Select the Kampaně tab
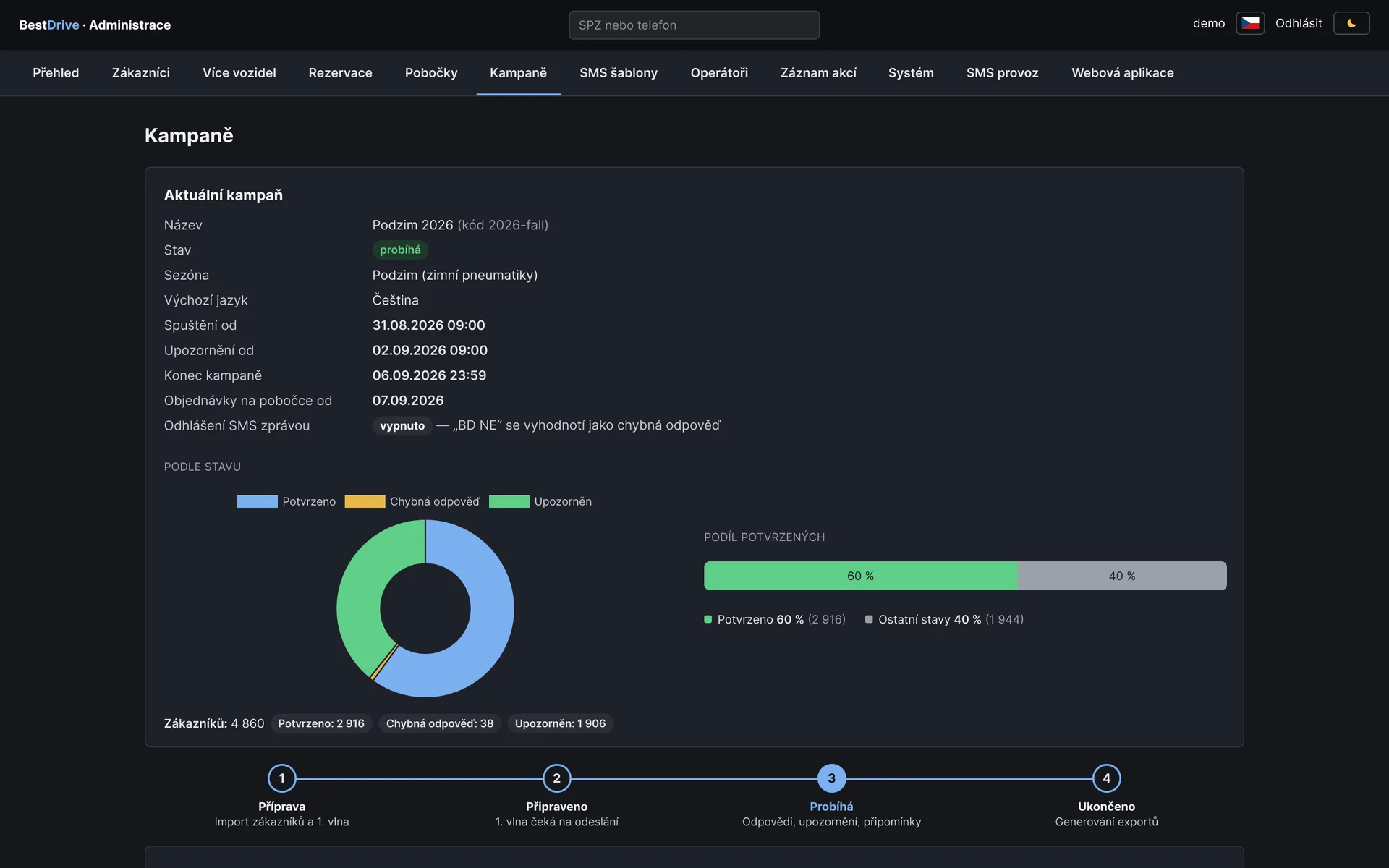The width and height of the screenshot is (1389, 868). click(x=518, y=73)
